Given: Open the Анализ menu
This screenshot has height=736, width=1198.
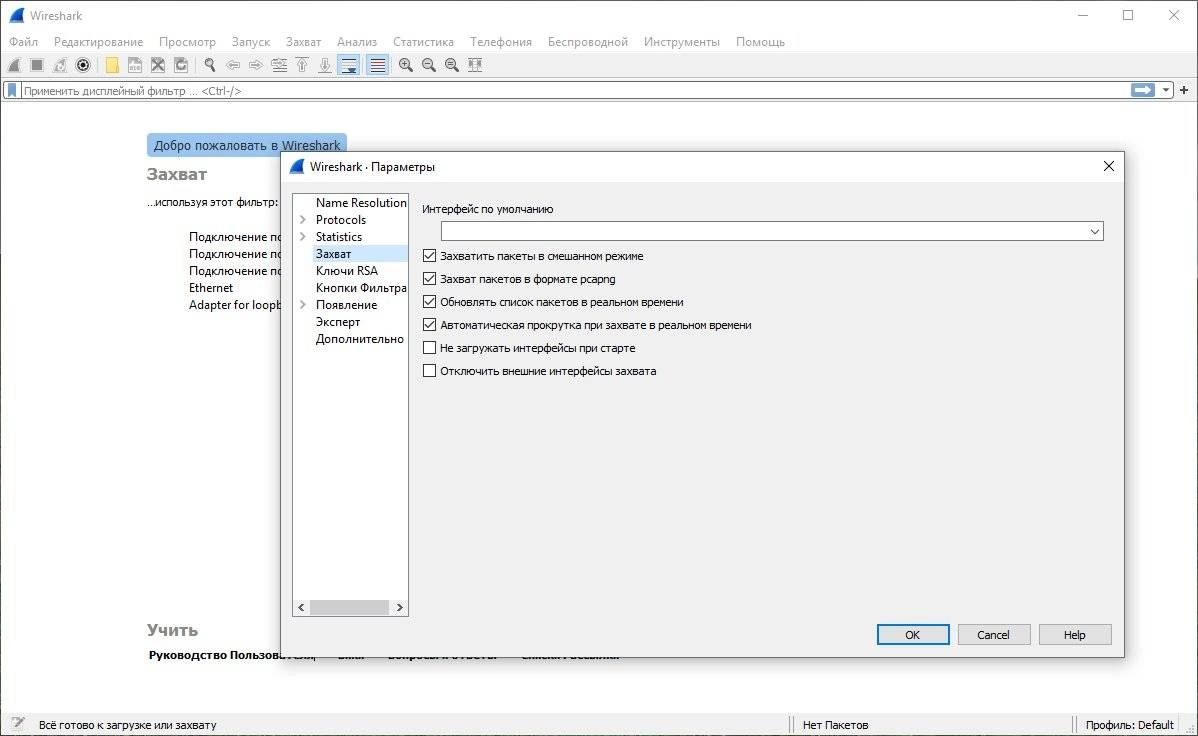Looking at the screenshot, I should coord(357,41).
